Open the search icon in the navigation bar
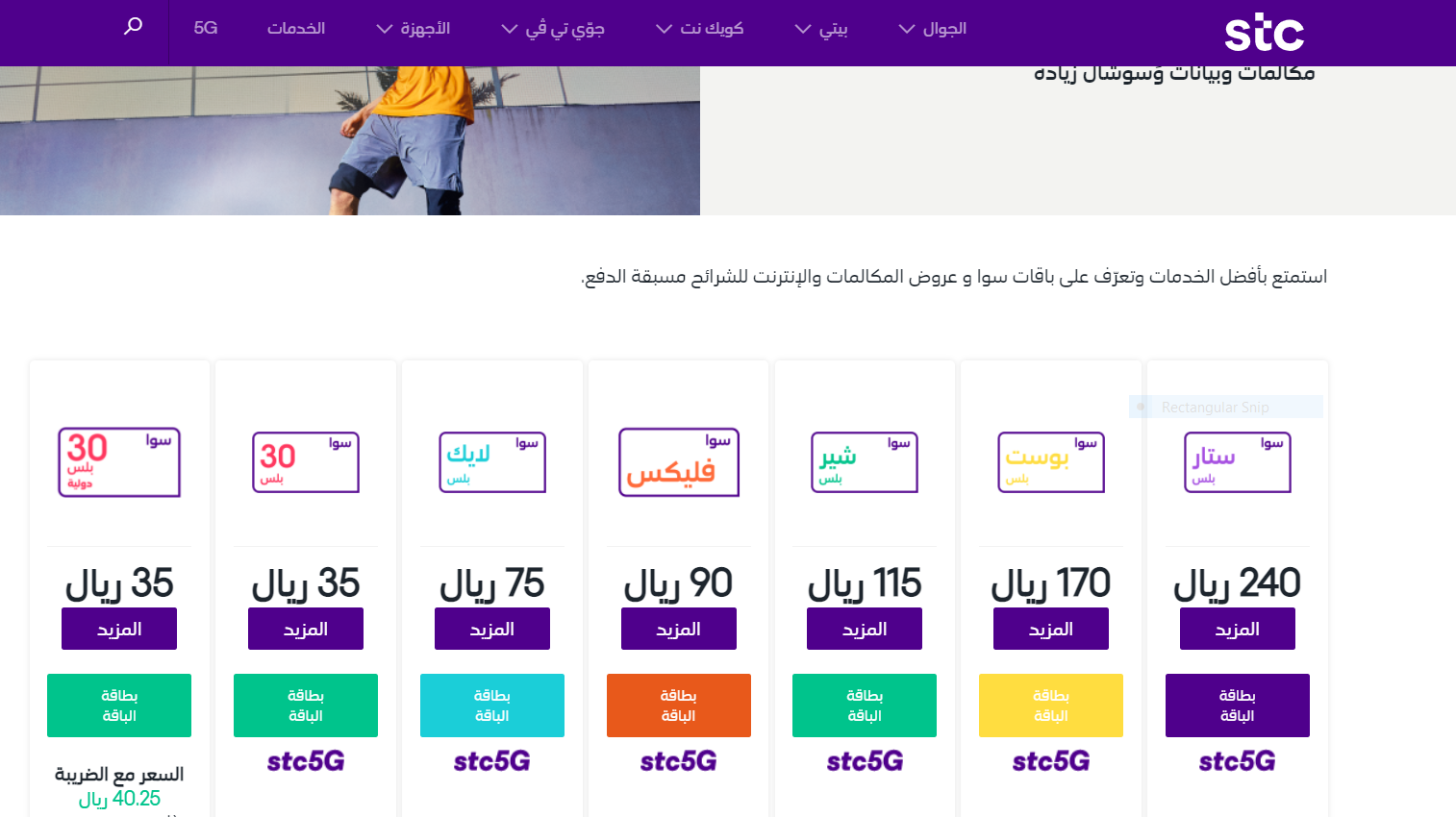 point(132,28)
